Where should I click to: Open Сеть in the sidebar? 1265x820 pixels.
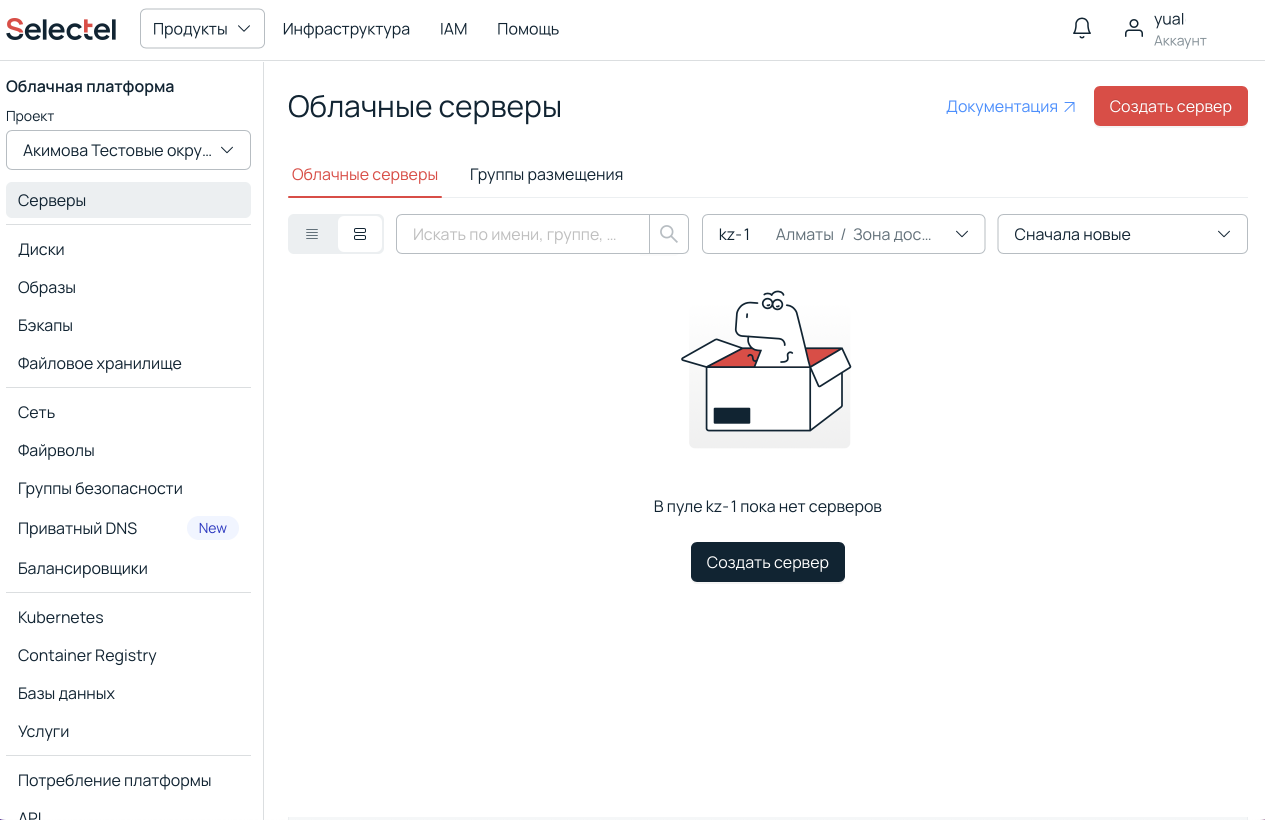pyautogui.click(x=128, y=412)
